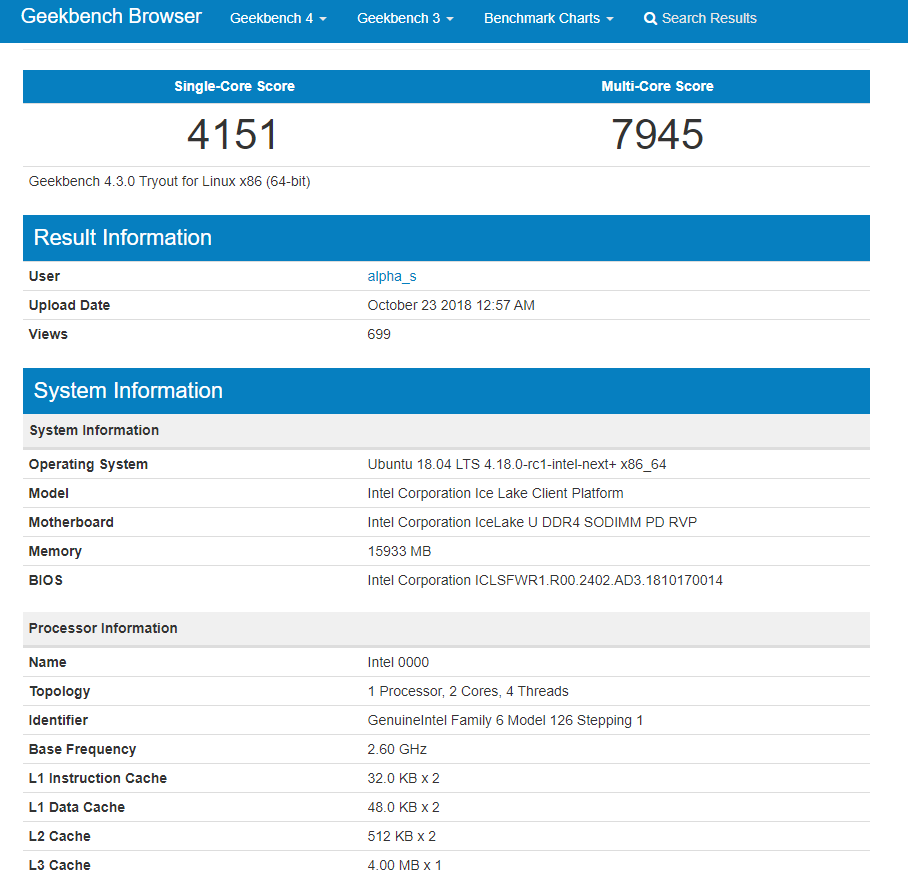The image size is (908, 896).
Task: Click the User row label
Action: [x=45, y=276]
